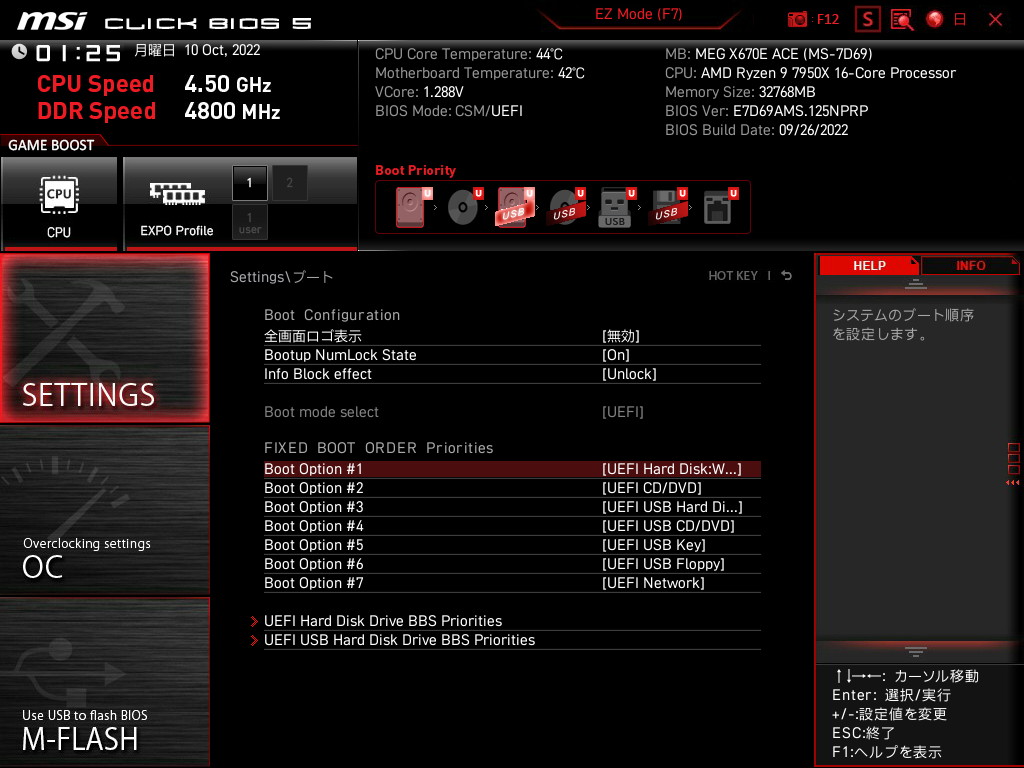
Task: Select the USB floppy icon in Boot Priority
Action: [667, 208]
